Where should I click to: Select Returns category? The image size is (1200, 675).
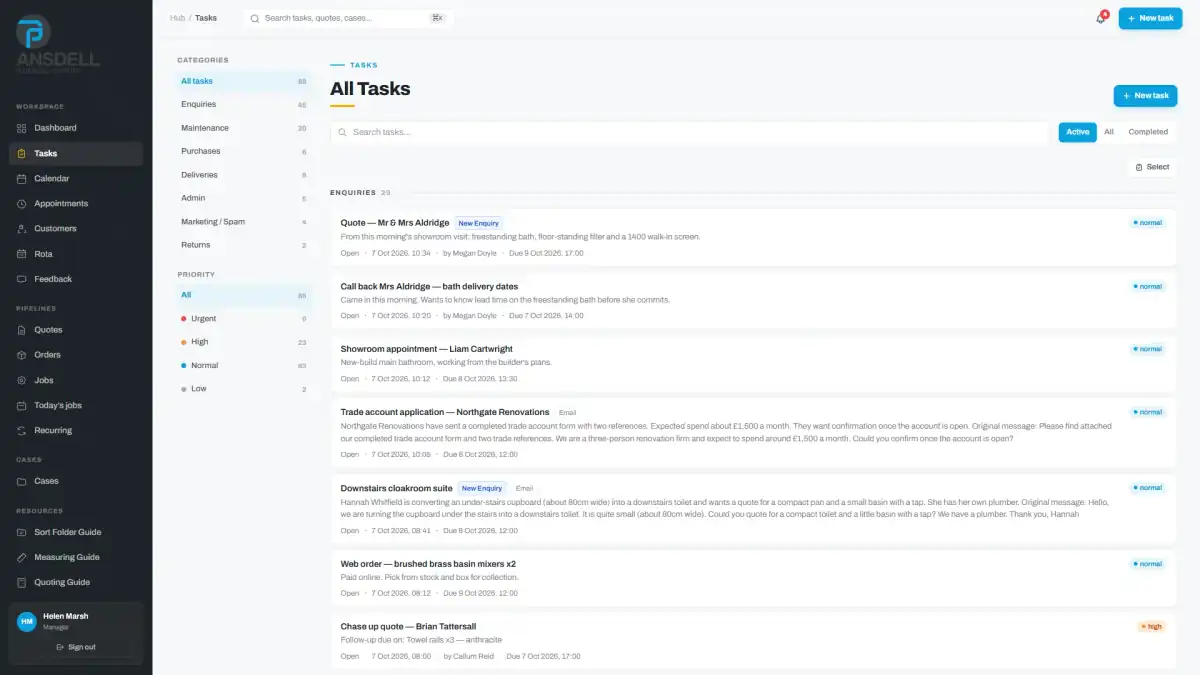[244, 245]
